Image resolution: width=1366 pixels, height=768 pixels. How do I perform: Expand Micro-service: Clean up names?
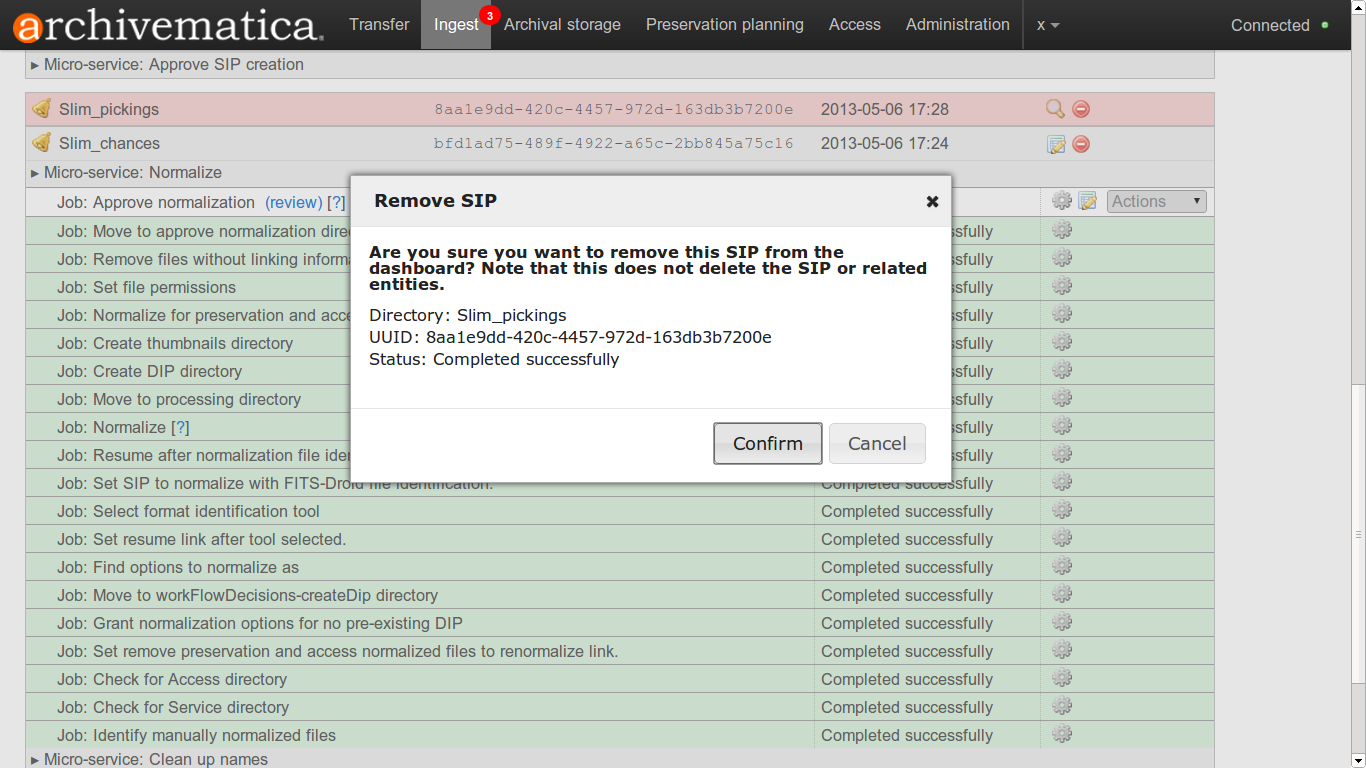pos(155,759)
